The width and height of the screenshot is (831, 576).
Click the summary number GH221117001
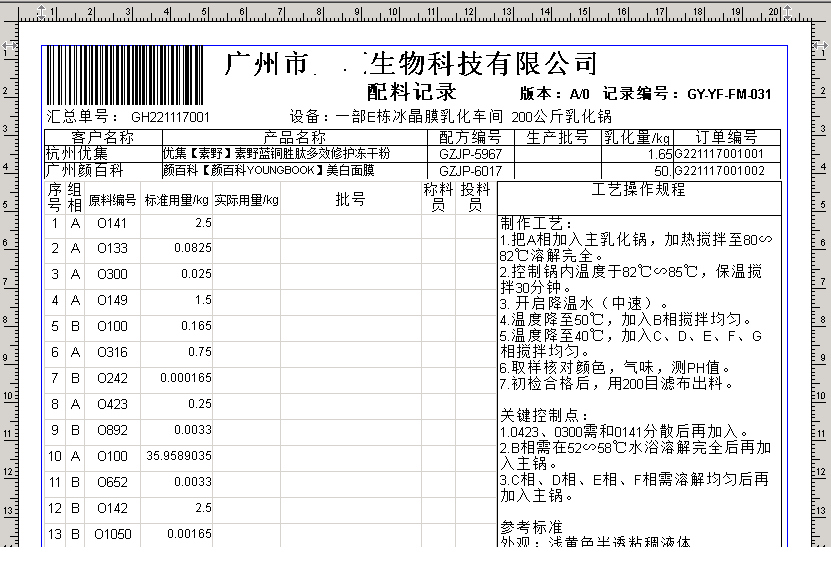170,117
